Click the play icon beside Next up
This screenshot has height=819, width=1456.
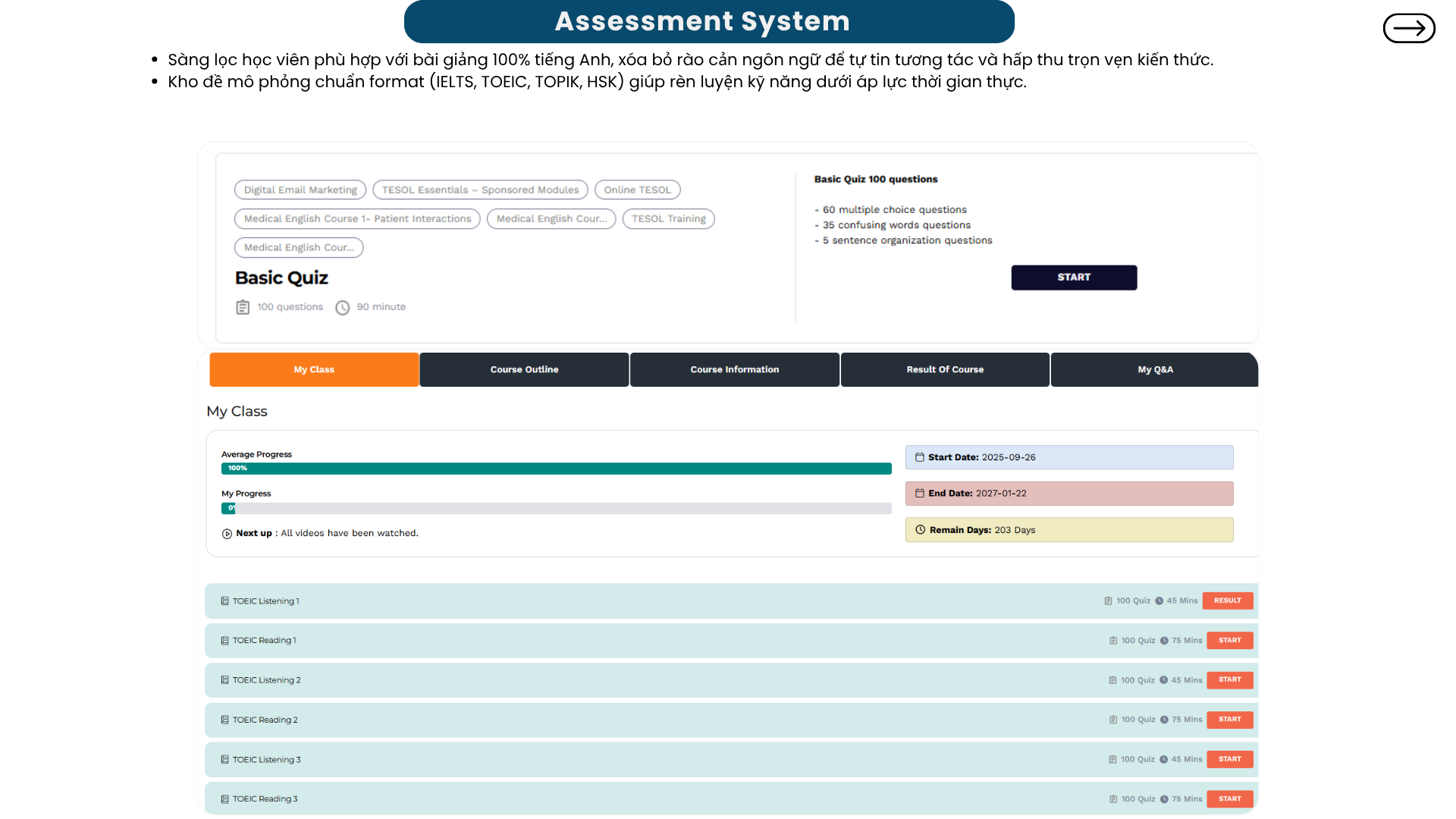[x=227, y=534]
